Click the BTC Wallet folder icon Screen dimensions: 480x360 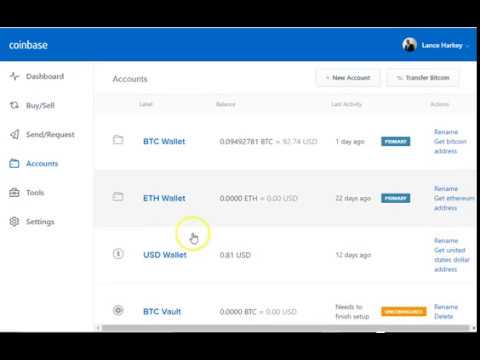(118, 140)
